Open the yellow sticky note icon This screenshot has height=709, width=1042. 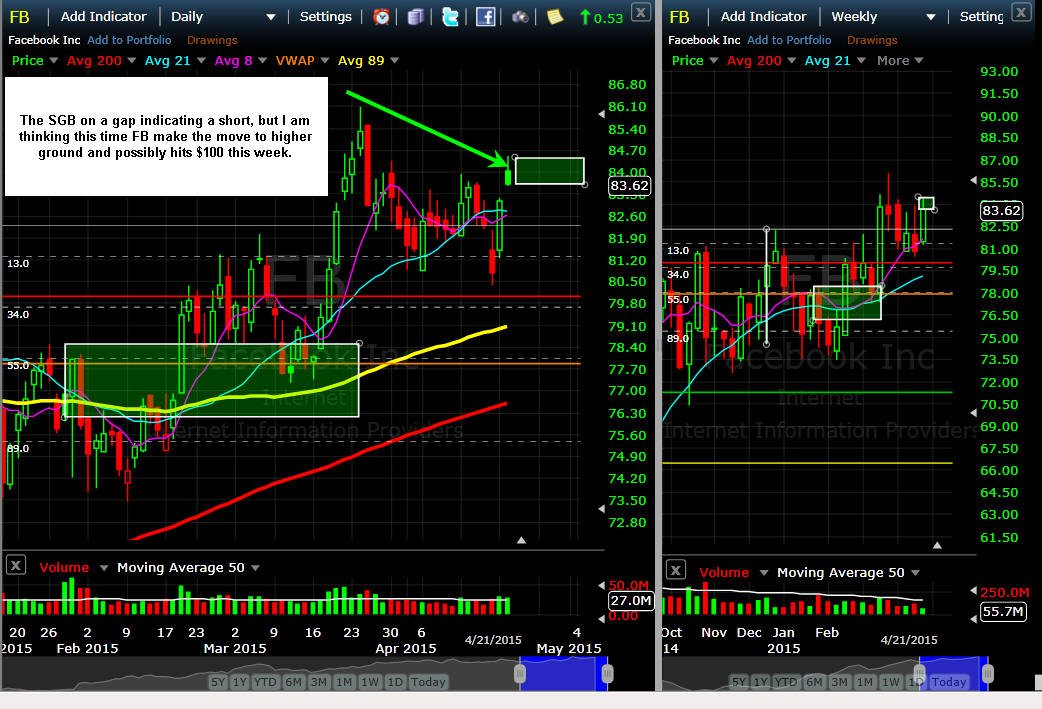click(555, 17)
